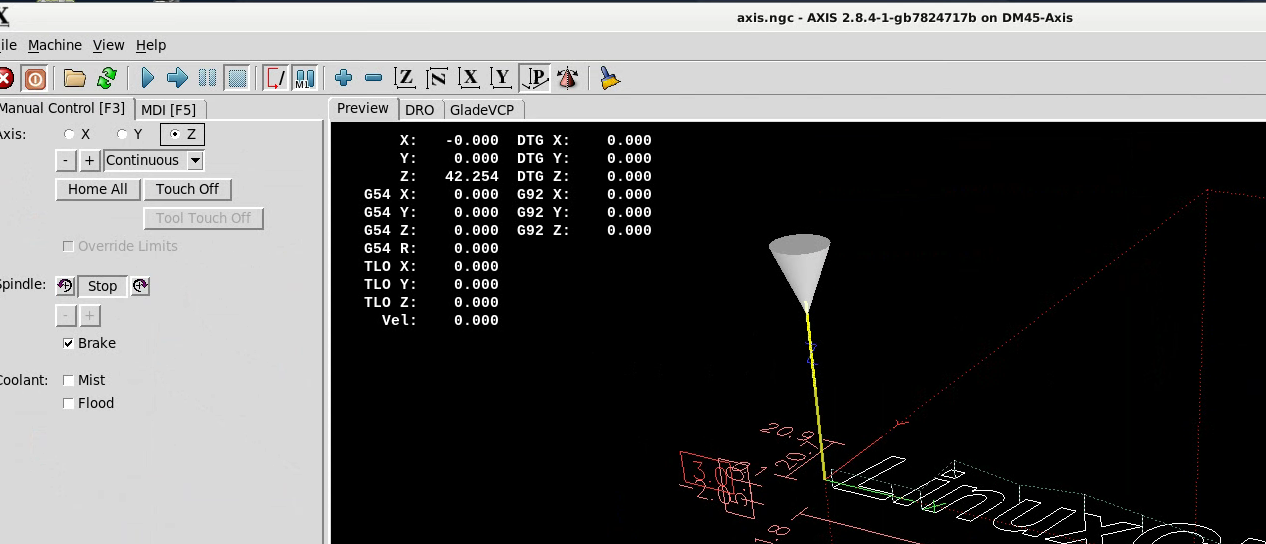The height and width of the screenshot is (544, 1266).
Task: Click the tool cone in preview
Action: (x=800, y=268)
